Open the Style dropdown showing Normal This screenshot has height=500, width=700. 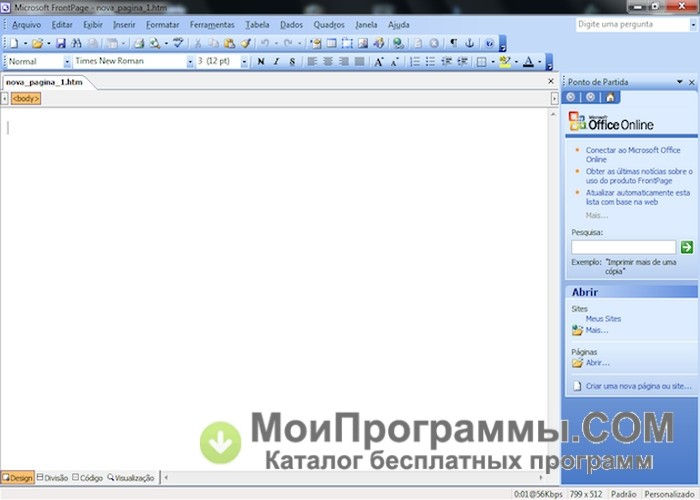point(67,62)
